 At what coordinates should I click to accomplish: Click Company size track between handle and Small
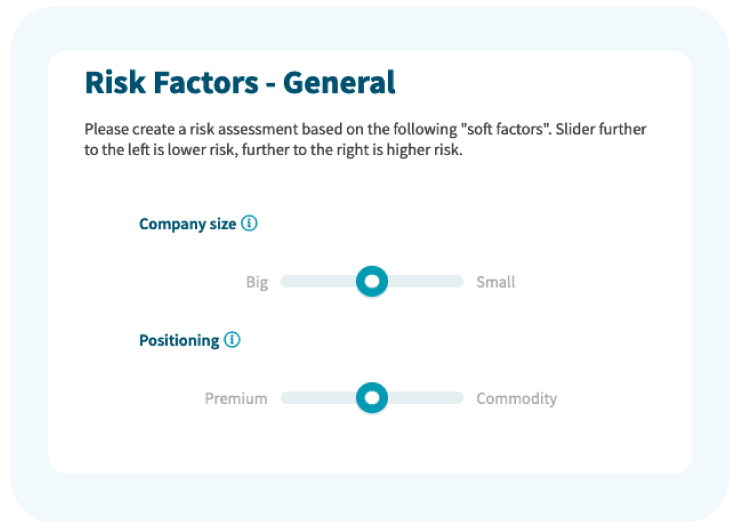click(x=425, y=282)
